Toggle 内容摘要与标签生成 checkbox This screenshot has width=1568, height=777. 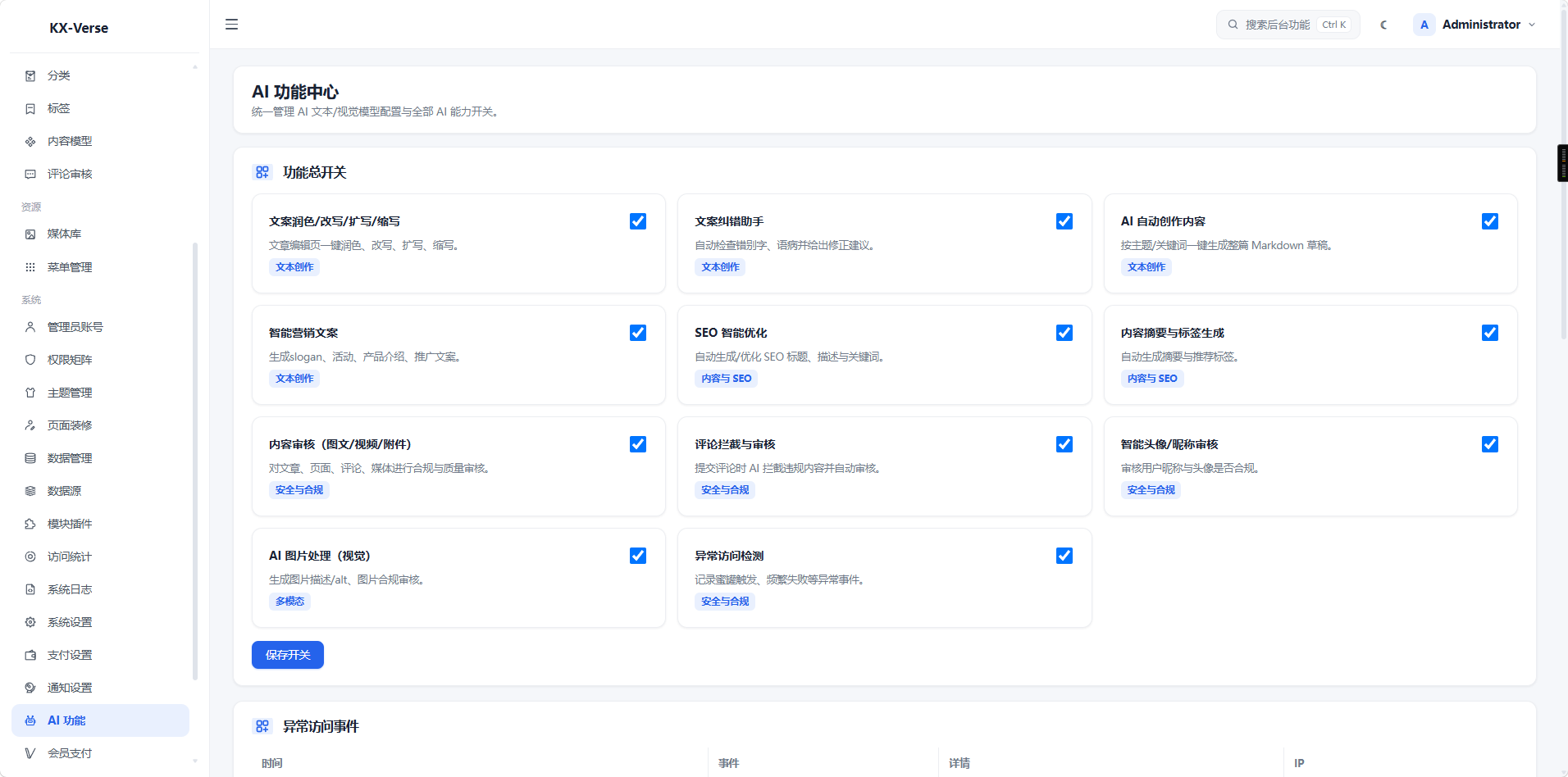[1490, 333]
